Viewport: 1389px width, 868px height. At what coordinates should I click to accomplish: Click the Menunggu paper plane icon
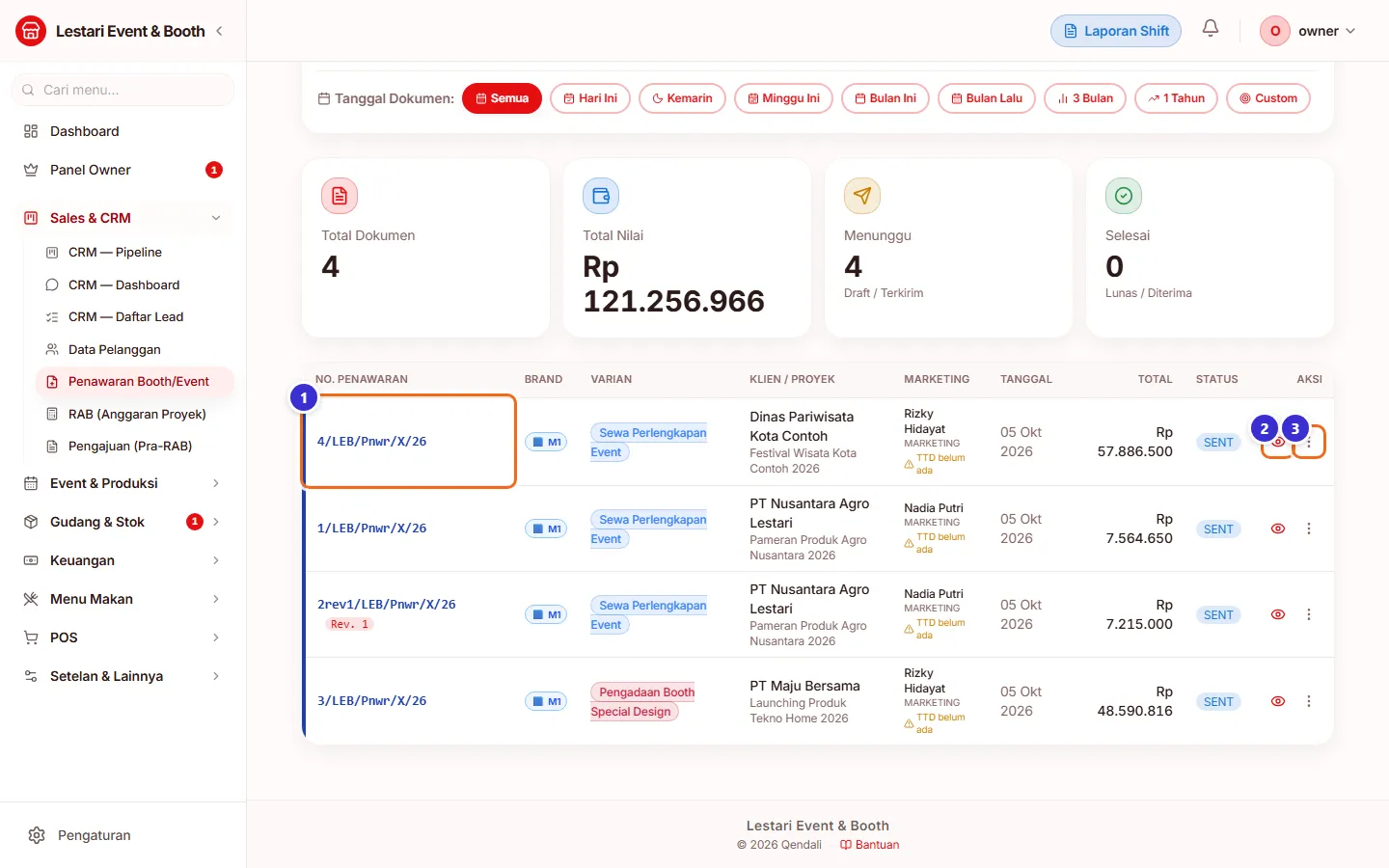[x=862, y=196]
